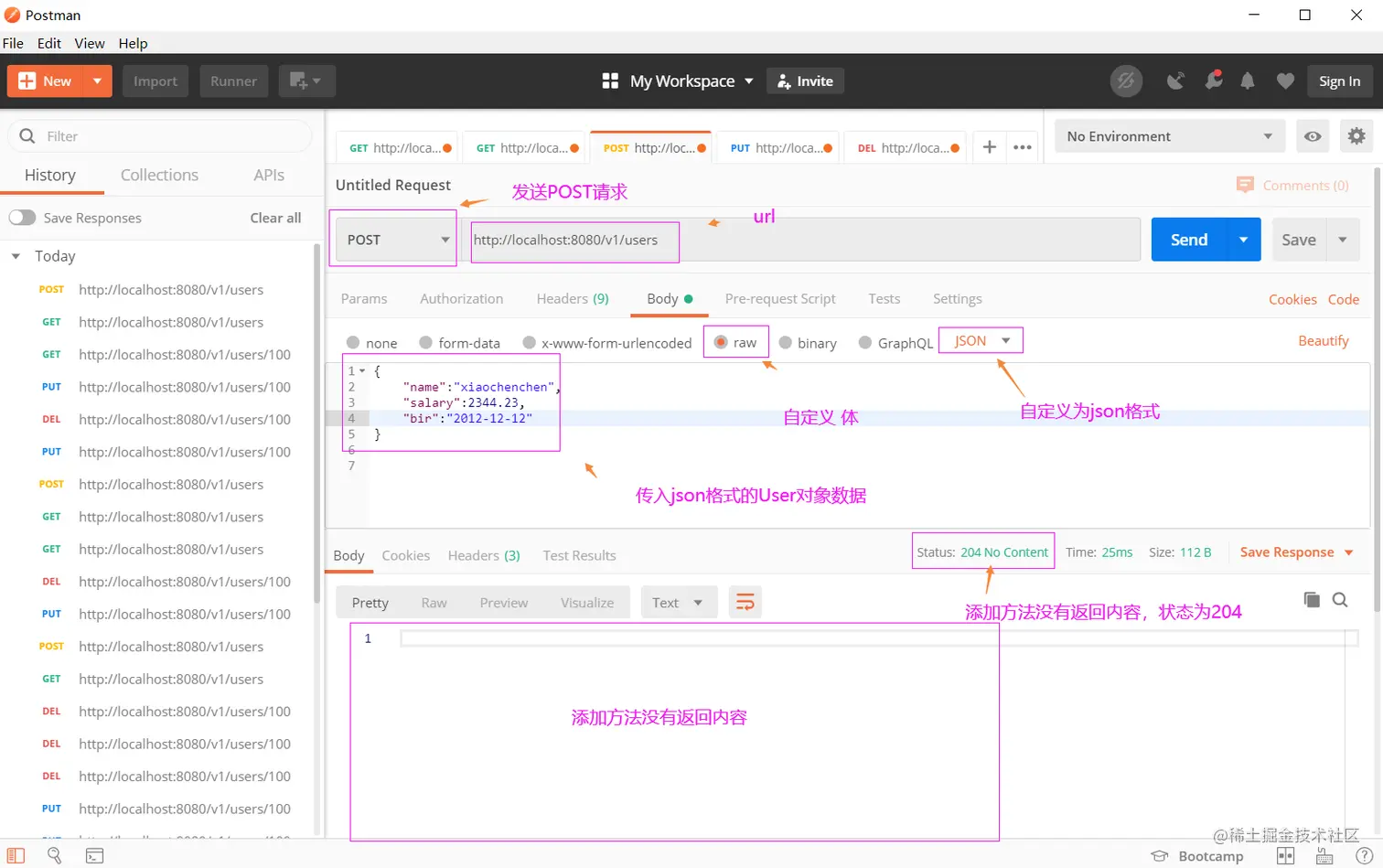Add a new request tab with plus icon
Image resolution: width=1383 pixels, height=868 pixels.
tap(989, 146)
